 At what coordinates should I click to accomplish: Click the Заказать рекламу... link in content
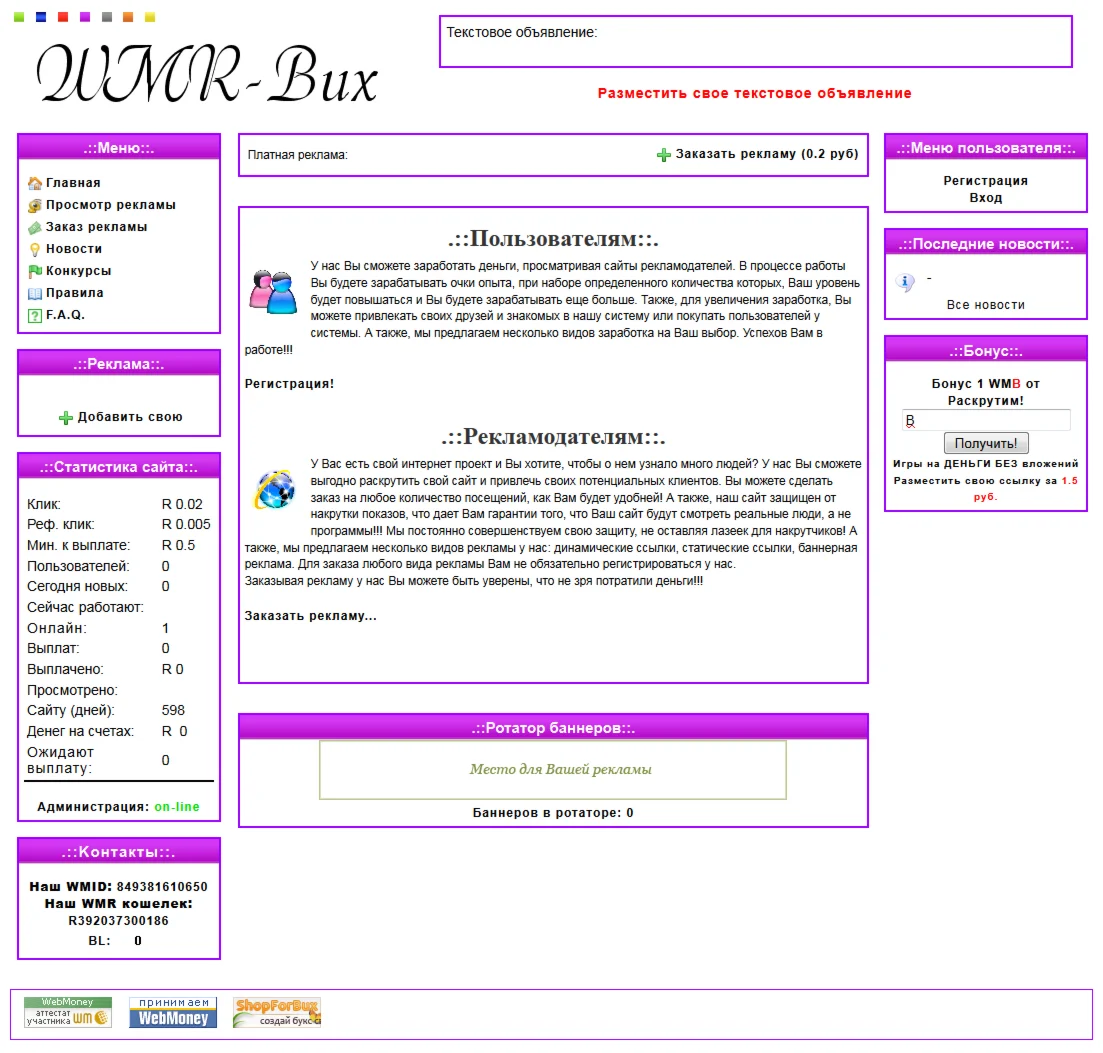pos(310,615)
